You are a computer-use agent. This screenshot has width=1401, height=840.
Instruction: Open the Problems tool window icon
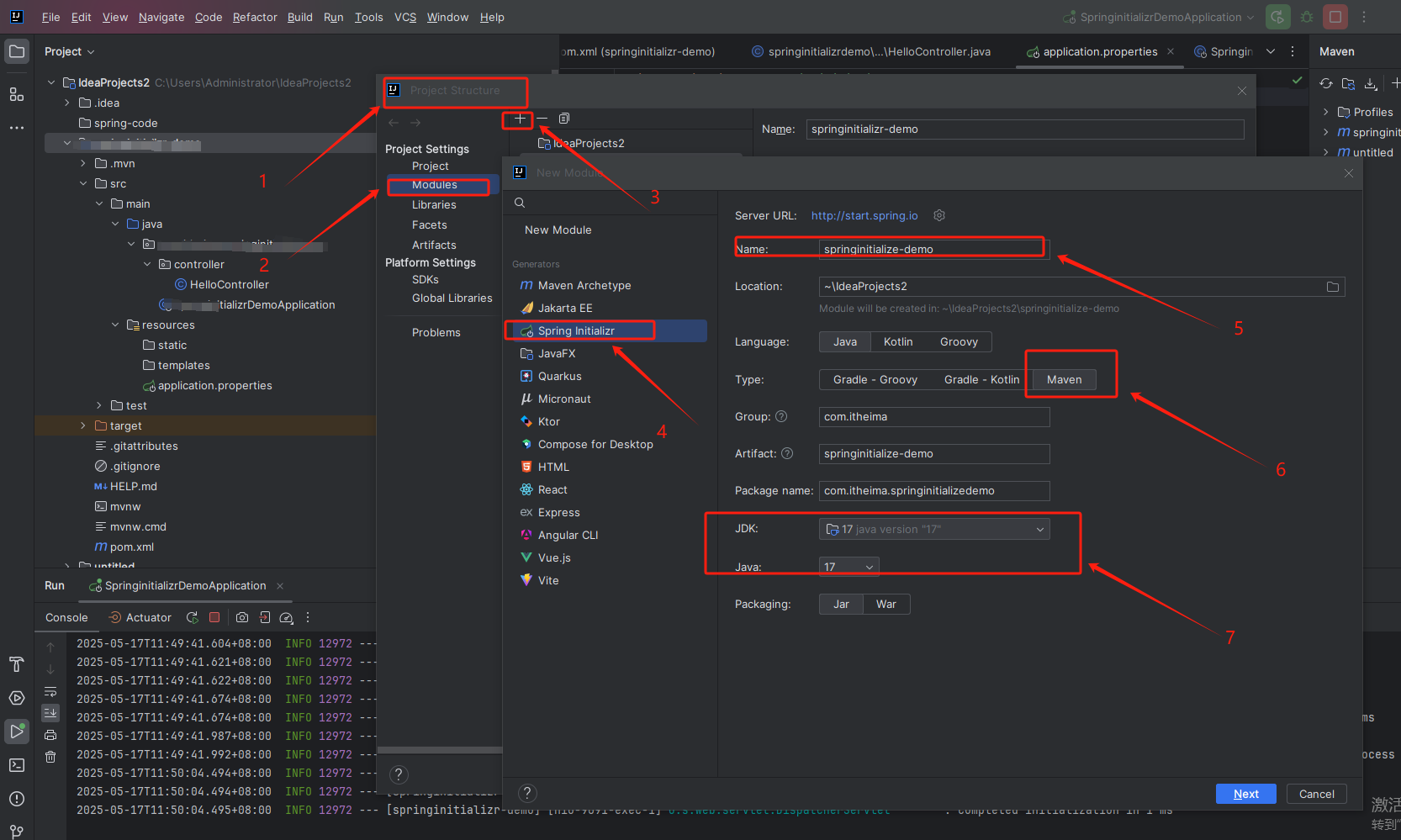click(17, 799)
